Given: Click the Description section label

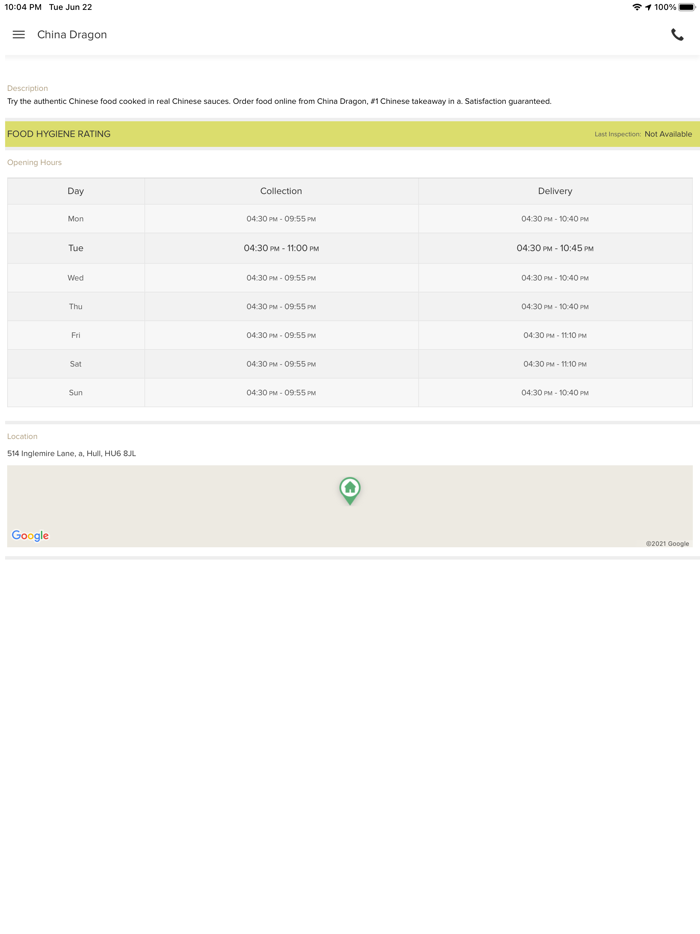Looking at the screenshot, I should pos(27,88).
